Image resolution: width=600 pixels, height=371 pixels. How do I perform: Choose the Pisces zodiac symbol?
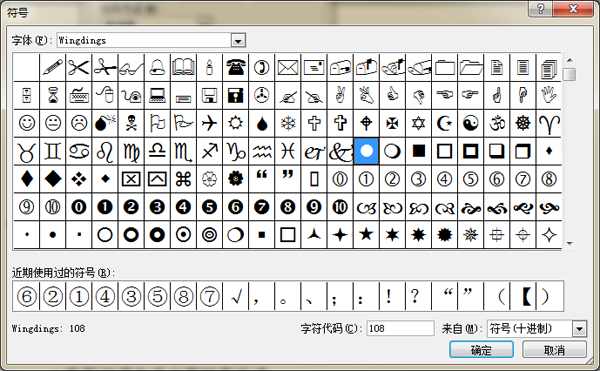point(288,151)
